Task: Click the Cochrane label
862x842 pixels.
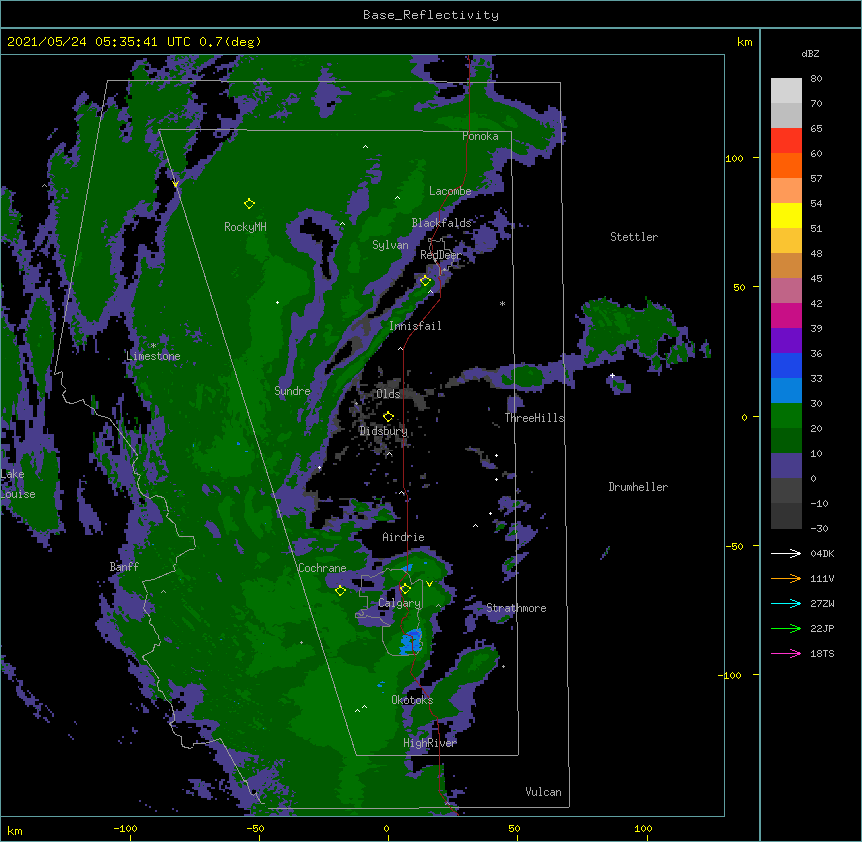Action: [322, 568]
